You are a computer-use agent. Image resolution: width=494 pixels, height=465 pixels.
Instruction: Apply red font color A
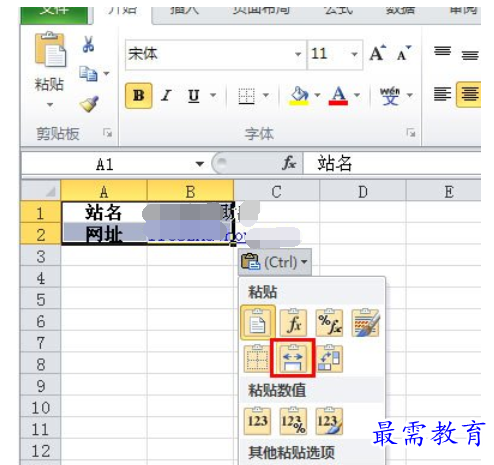338,96
